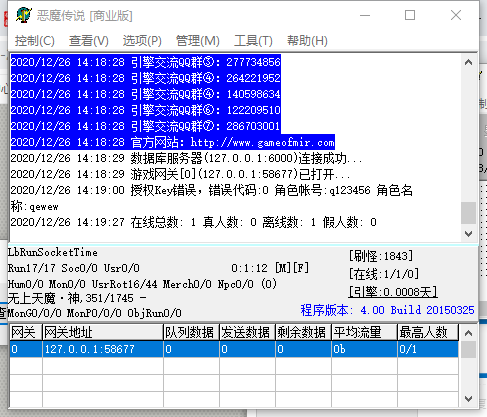Image resolution: width=487 pixels, height=417 pixels.
Task: Select log line with QQ group 264221952
Action: click(146, 78)
